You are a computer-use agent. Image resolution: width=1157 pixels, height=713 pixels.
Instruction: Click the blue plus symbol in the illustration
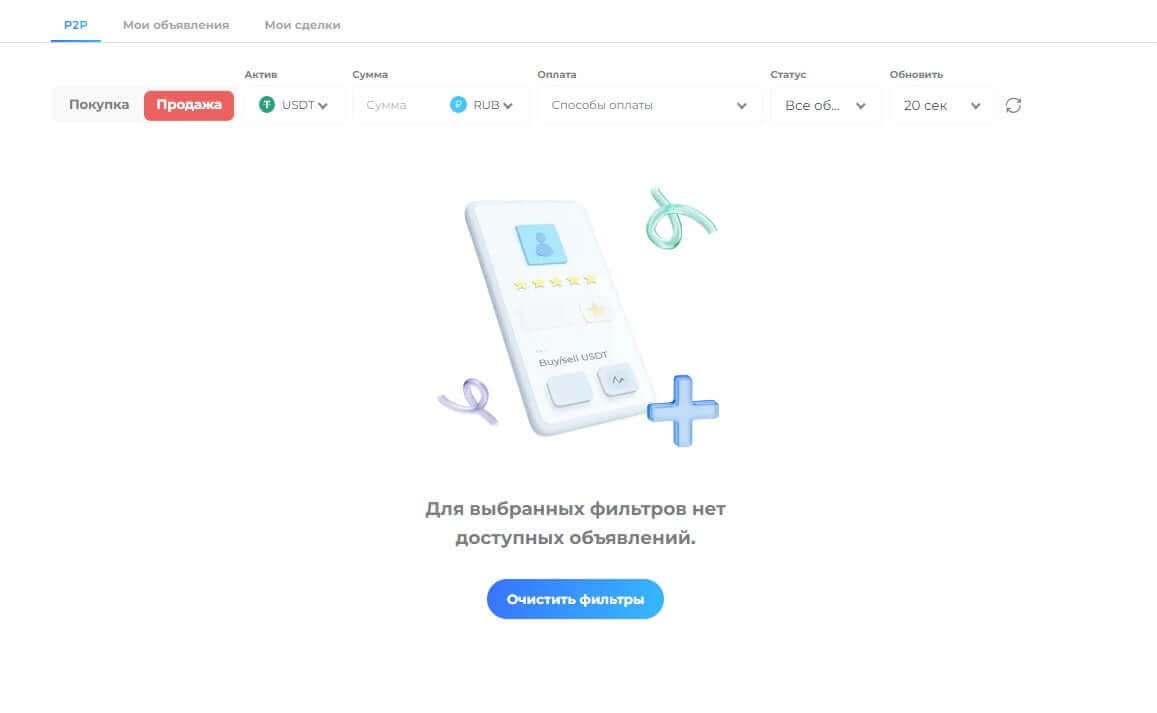683,410
